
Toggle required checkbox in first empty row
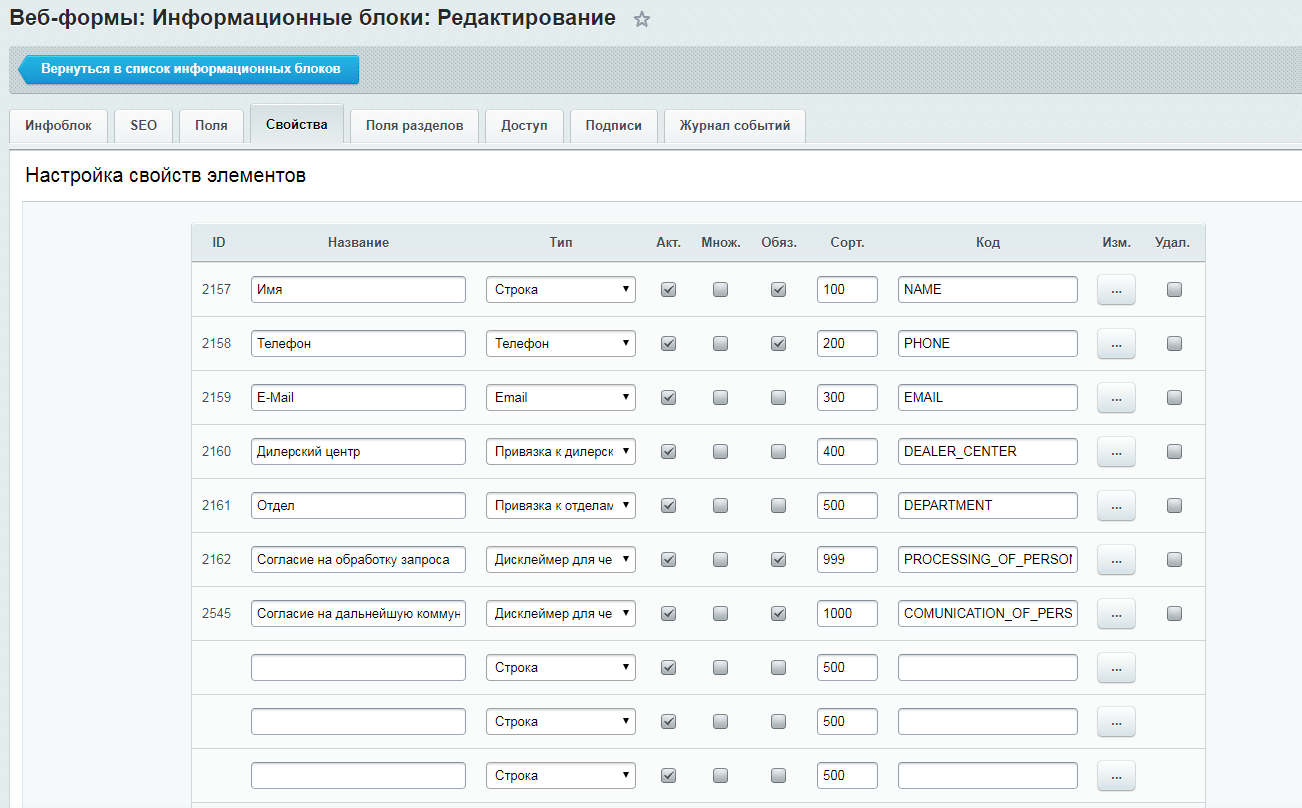point(778,667)
